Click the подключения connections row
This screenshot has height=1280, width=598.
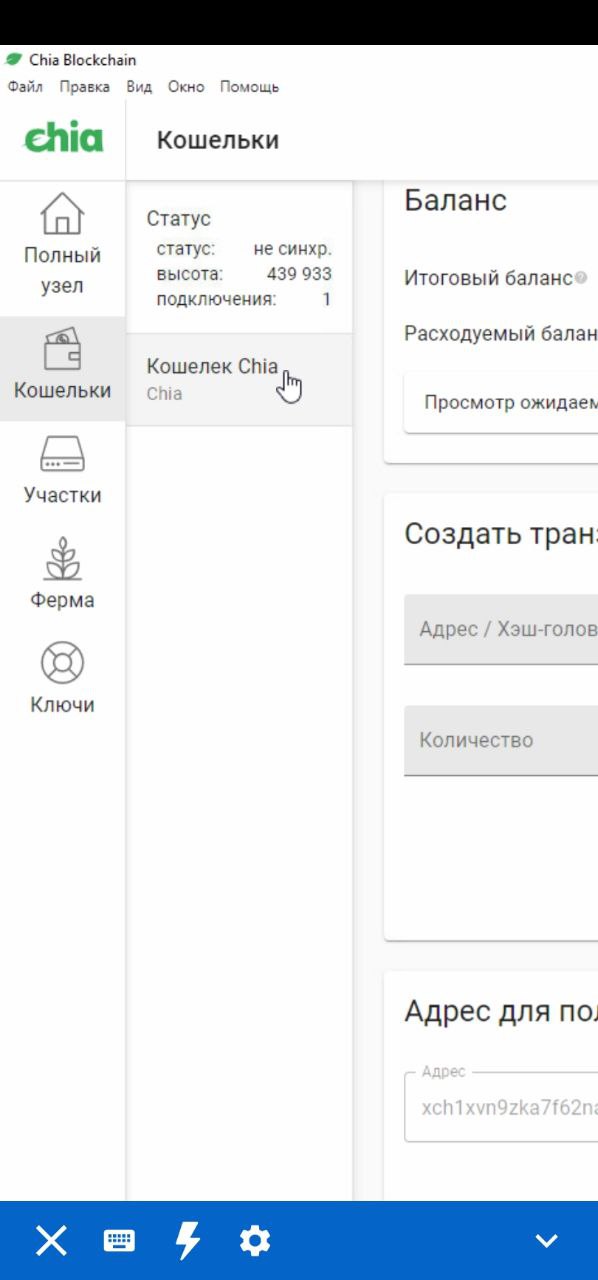pos(244,299)
